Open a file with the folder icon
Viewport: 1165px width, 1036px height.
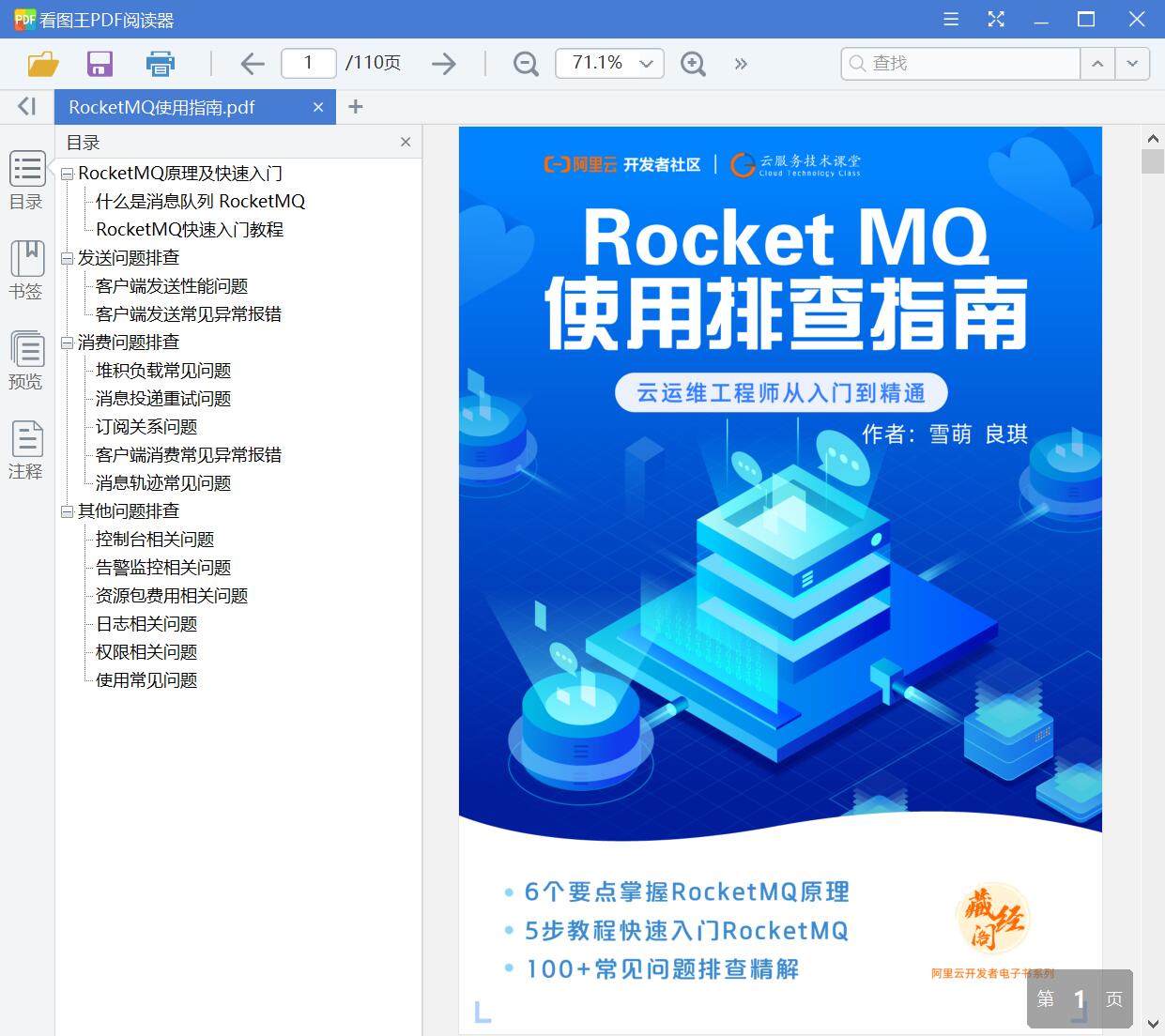click(43, 64)
